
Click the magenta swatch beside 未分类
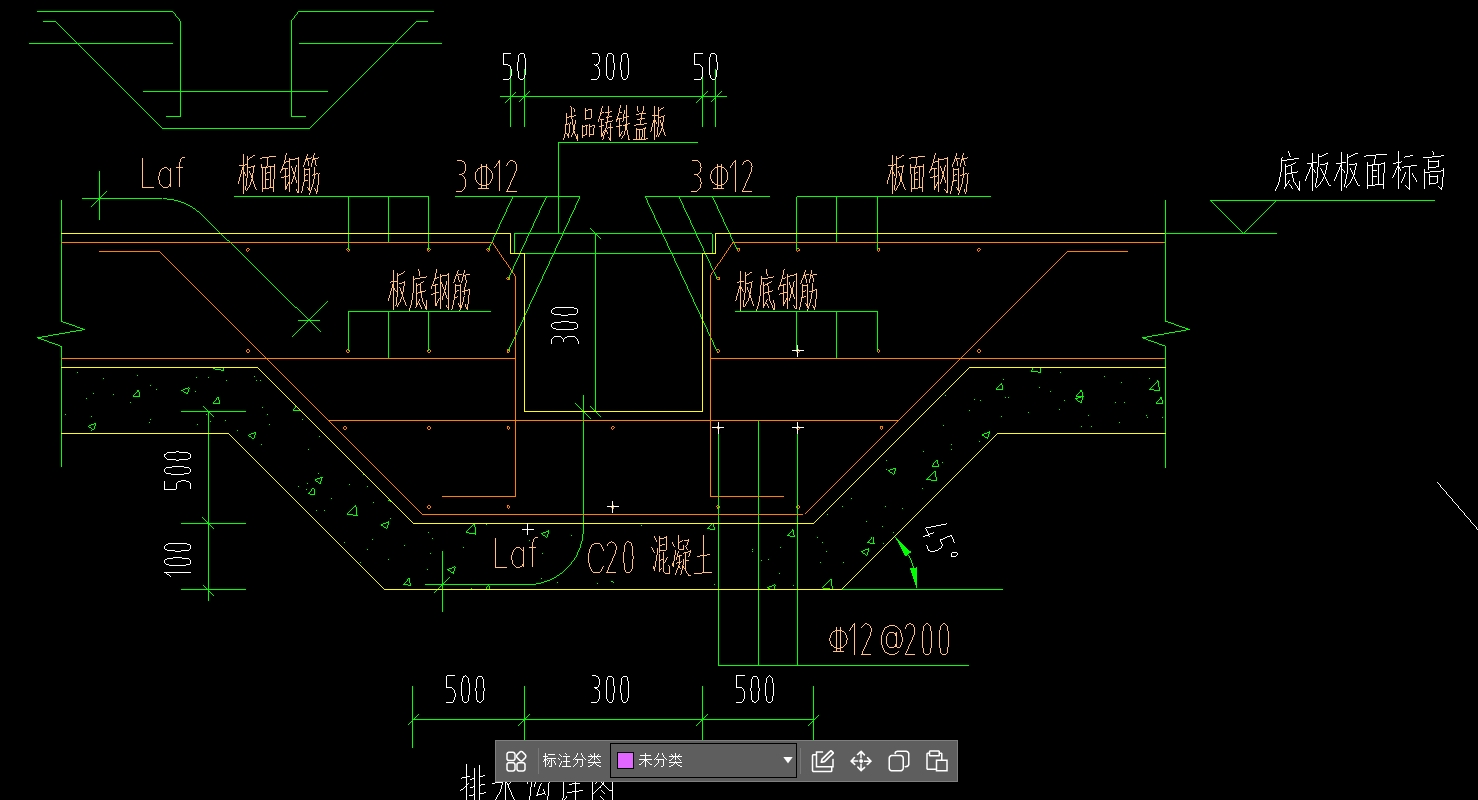(625, 761)
